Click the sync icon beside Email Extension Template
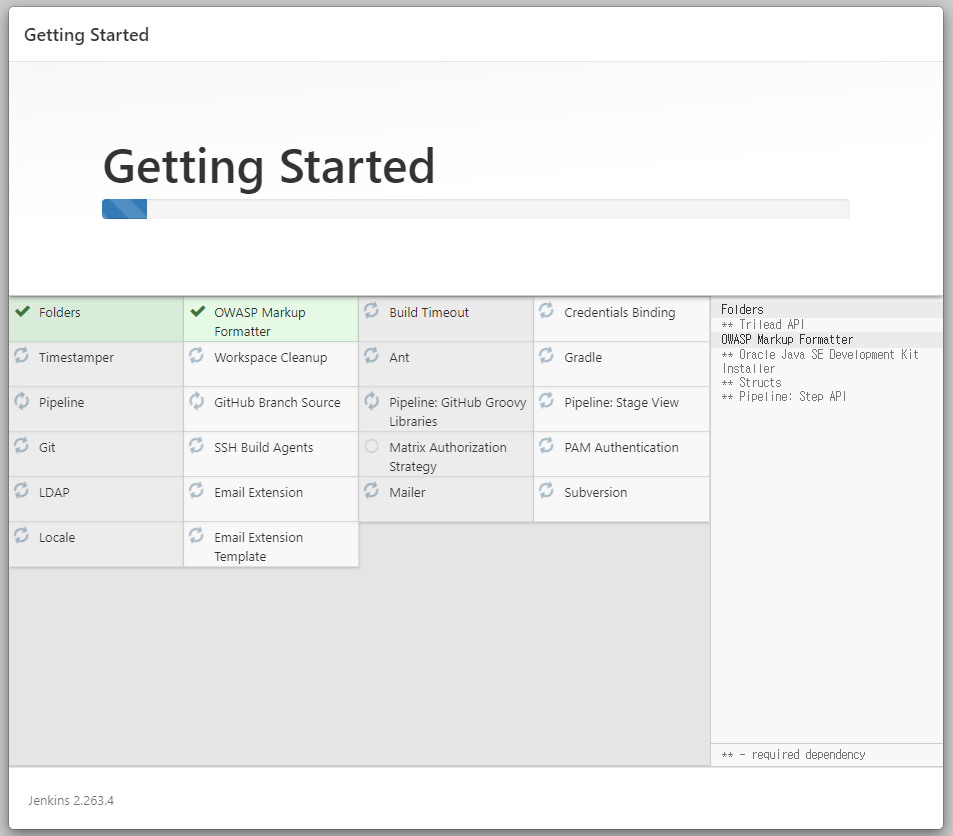Screen dimensions: 953x836 coord(196,535)
